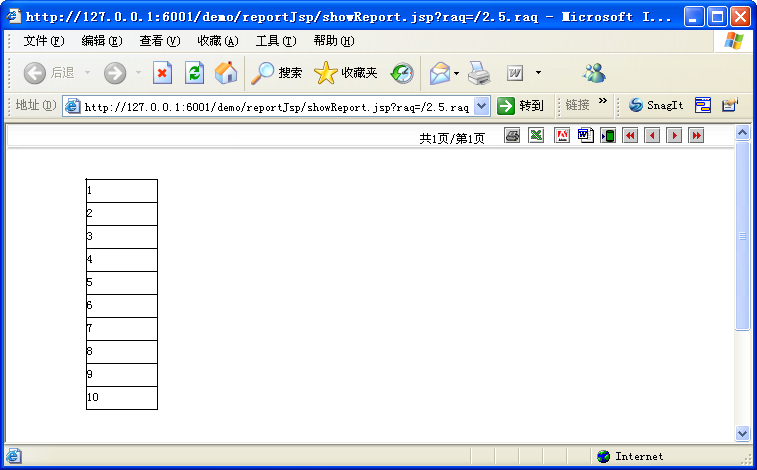757x470 pixels.
Task: Print the report via report toolbar printer
Action: click(x=512, y=136)
